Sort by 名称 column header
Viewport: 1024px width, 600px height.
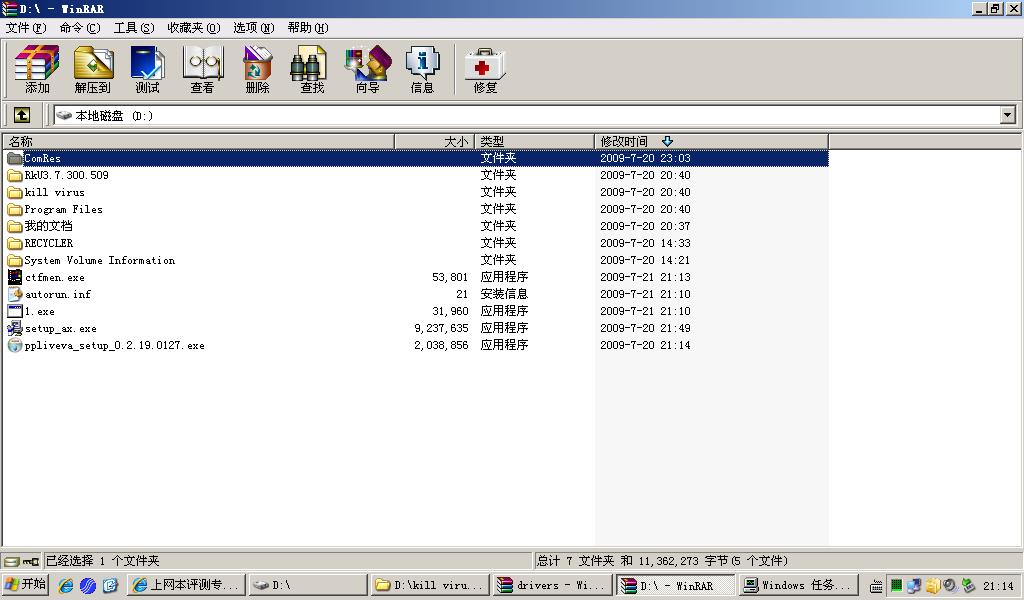tap(199, 141)
